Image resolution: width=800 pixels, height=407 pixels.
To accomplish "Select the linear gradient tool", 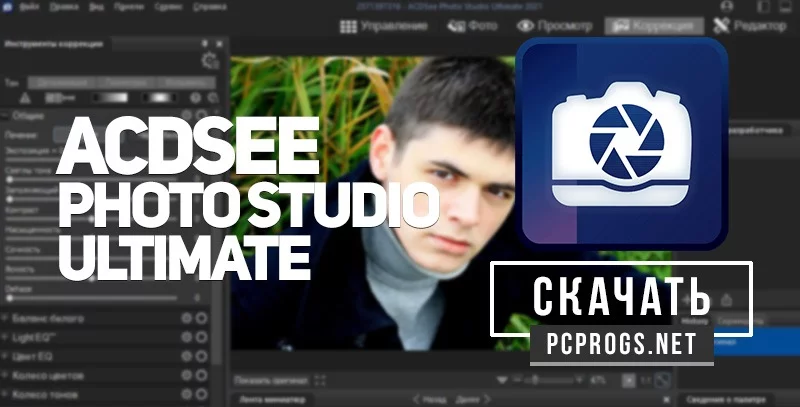I will 112,98.
